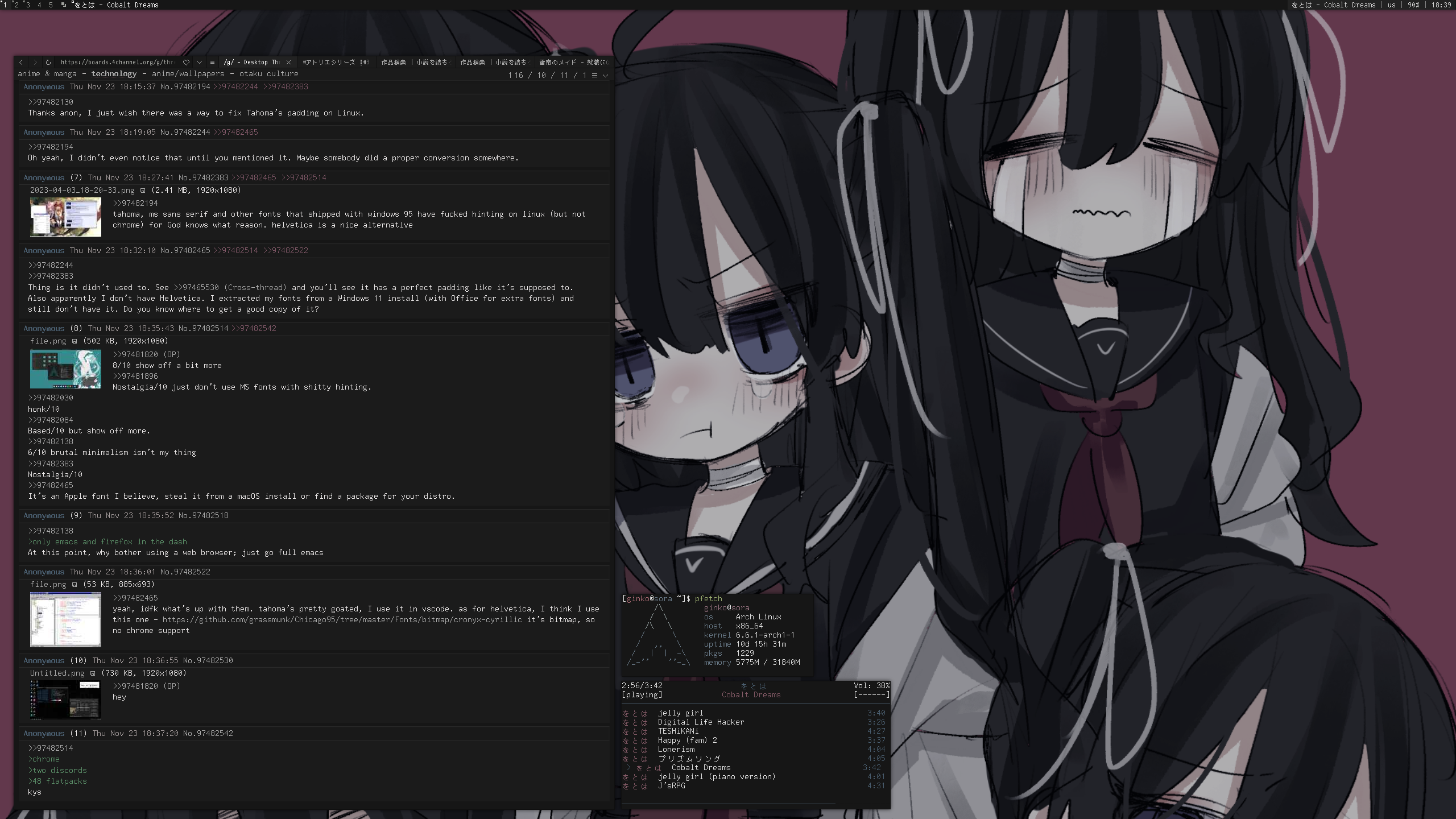Viewport: 1456px width, 819px height.
Task: Click the image search icon beside file.png (502 KB)
Action: (x=75, y=341)
